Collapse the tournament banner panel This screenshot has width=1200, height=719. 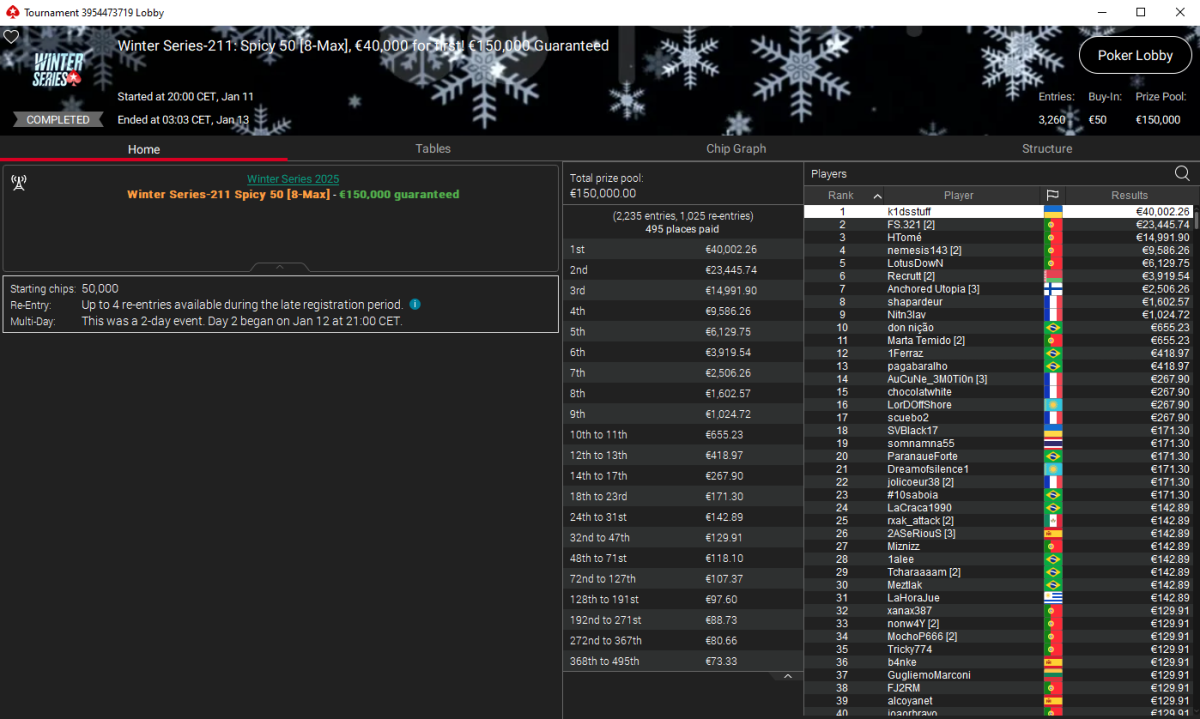pos(280,268)
